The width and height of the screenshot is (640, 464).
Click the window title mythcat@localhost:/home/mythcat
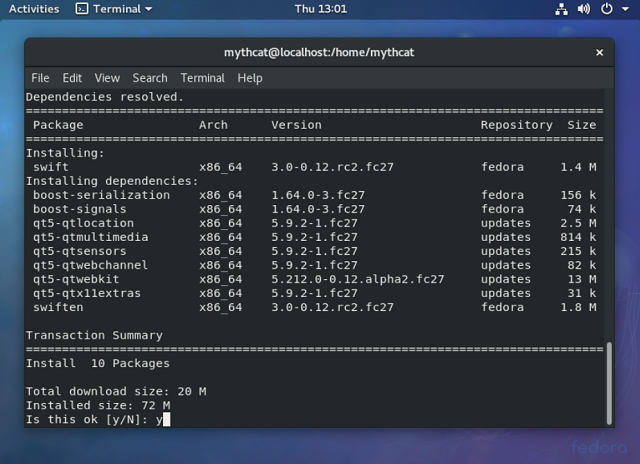click(x=319, y=52)
